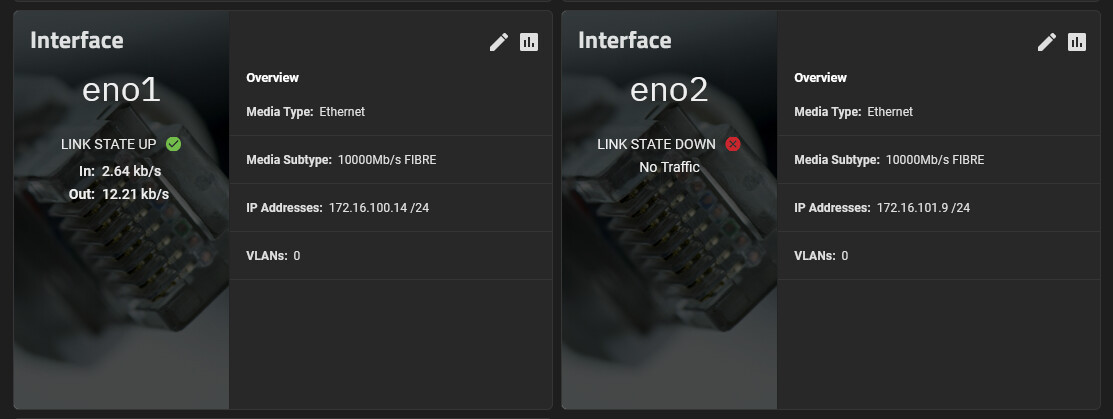Screen dimensions: 1113x419
Task: Click the LINK STATE DOWN label
Action: click(657, 144)
